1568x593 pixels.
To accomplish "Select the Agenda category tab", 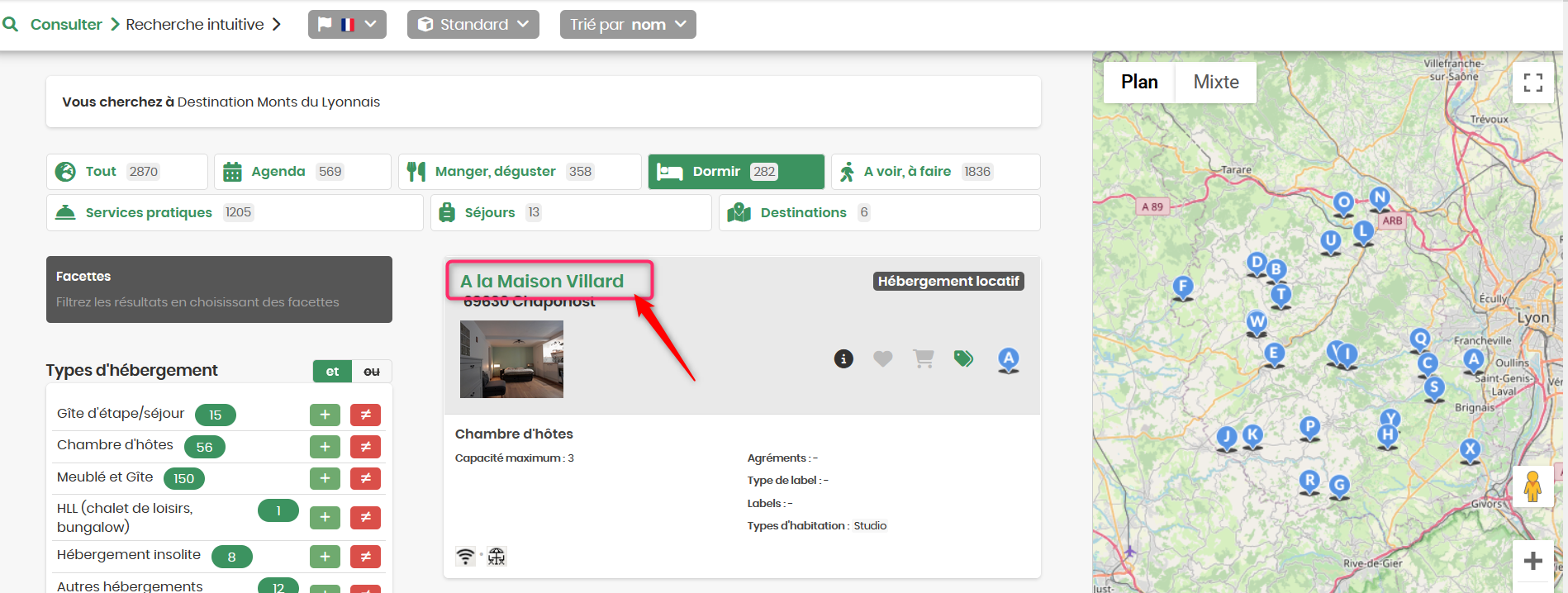I will pyautogui.click(x=302, y=172).
